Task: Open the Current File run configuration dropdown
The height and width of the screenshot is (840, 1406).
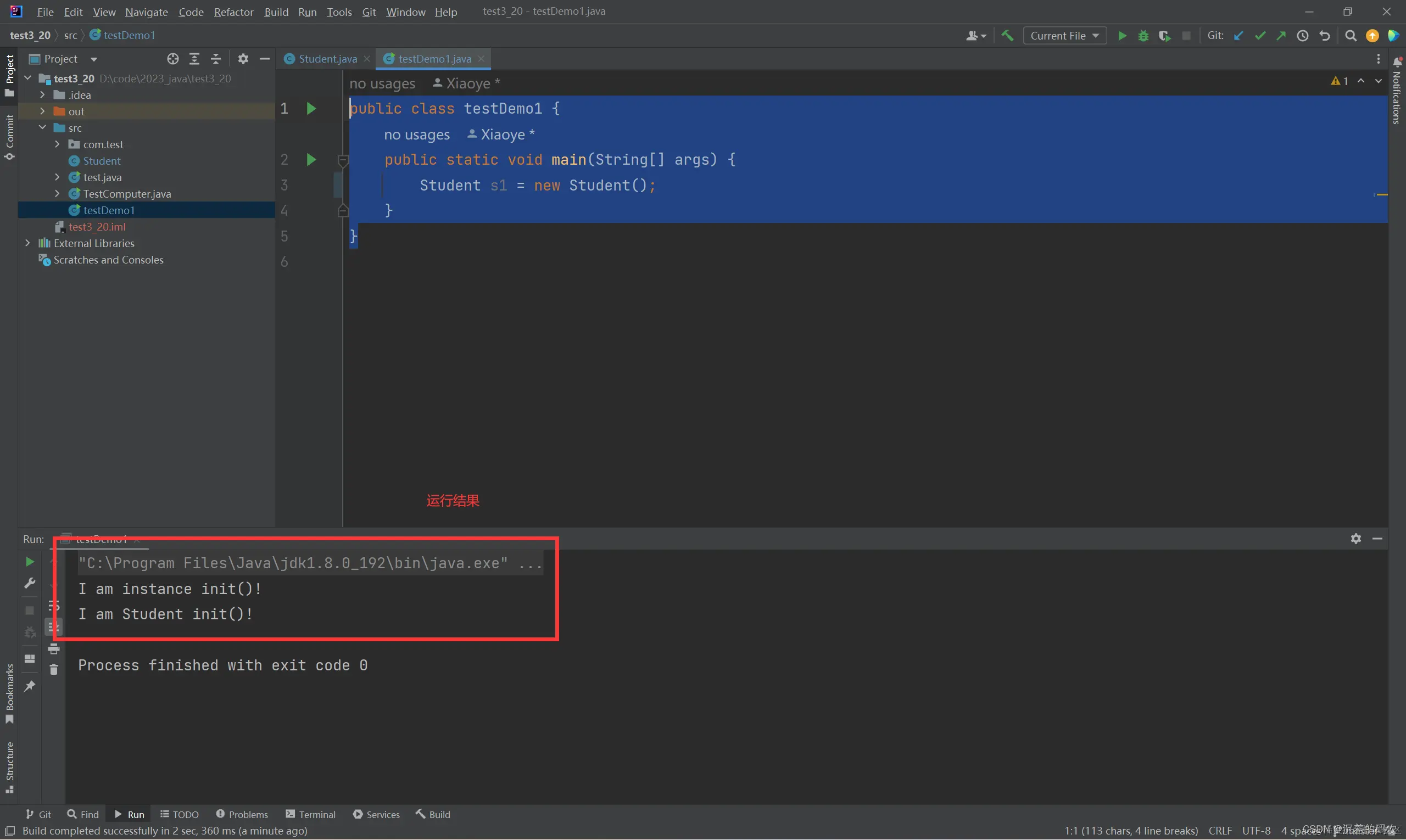Action: click(1064, 36)
